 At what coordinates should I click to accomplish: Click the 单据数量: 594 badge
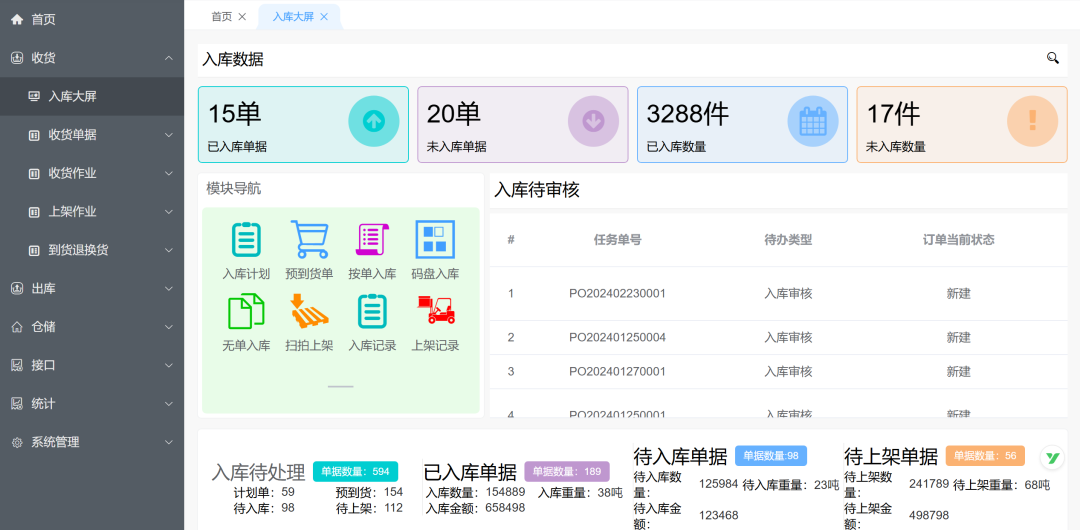coord(355,471)
